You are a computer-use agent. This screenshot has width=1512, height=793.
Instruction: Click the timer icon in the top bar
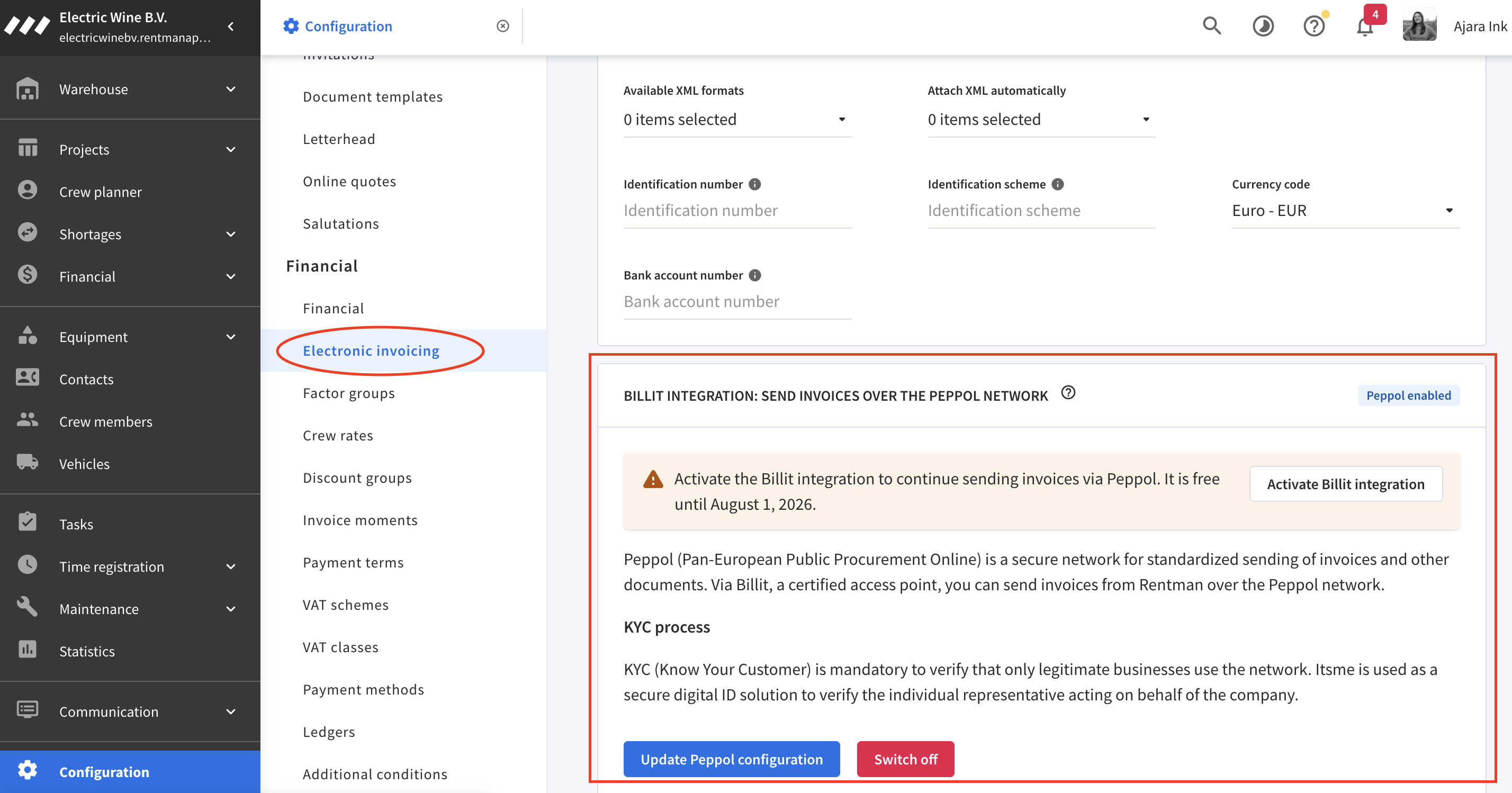1263,26
